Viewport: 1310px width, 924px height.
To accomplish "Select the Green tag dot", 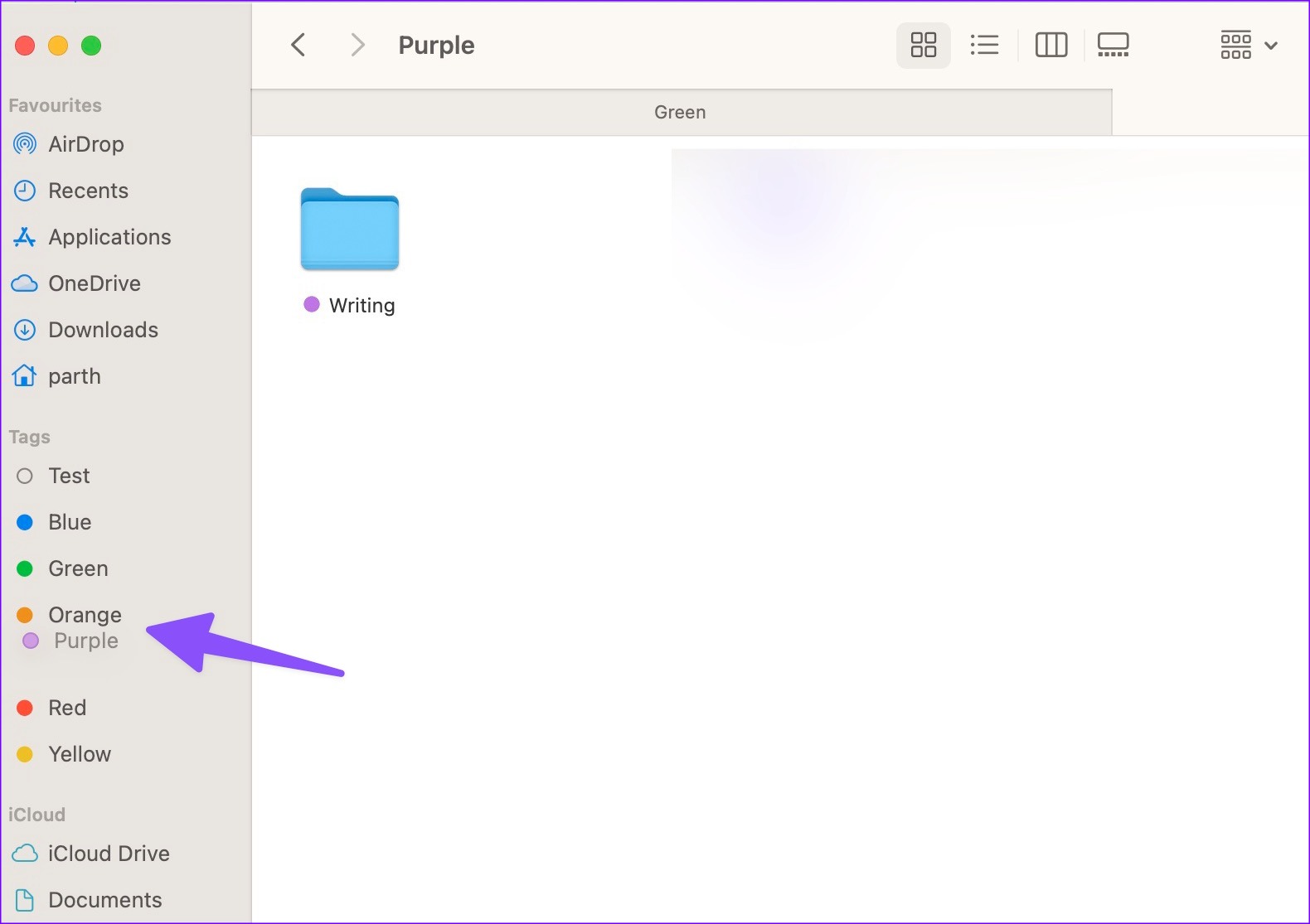I will click(x=25, y=568).
